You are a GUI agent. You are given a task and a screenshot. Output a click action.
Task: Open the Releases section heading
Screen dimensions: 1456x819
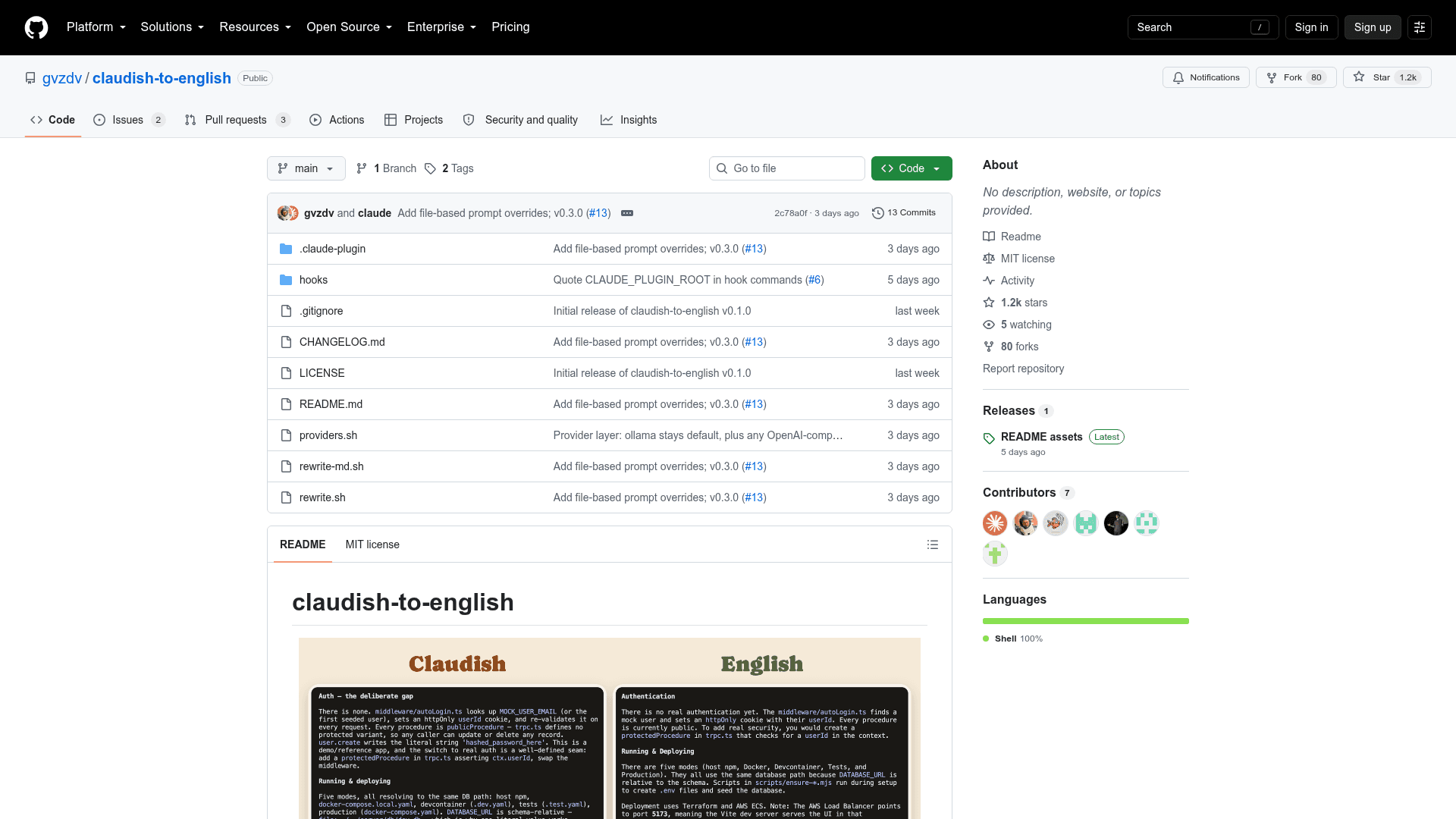point(1009,410)
